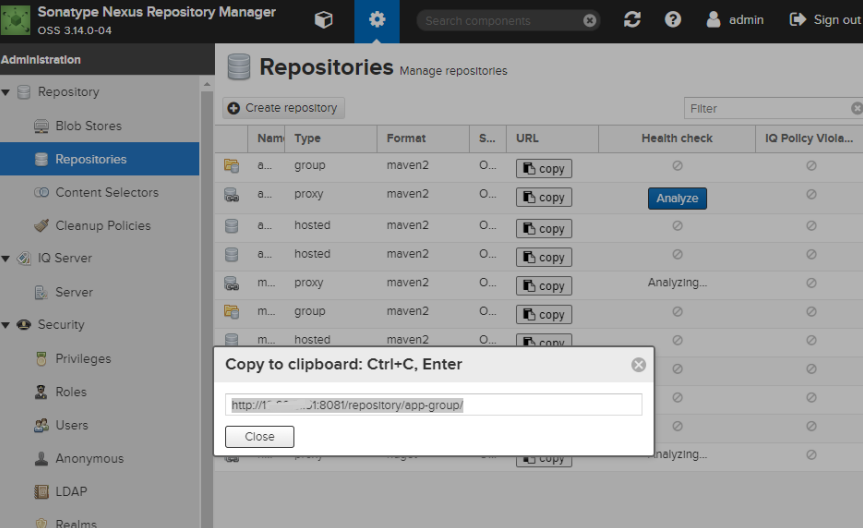Clear the Search components field icon

click(590, 20)
